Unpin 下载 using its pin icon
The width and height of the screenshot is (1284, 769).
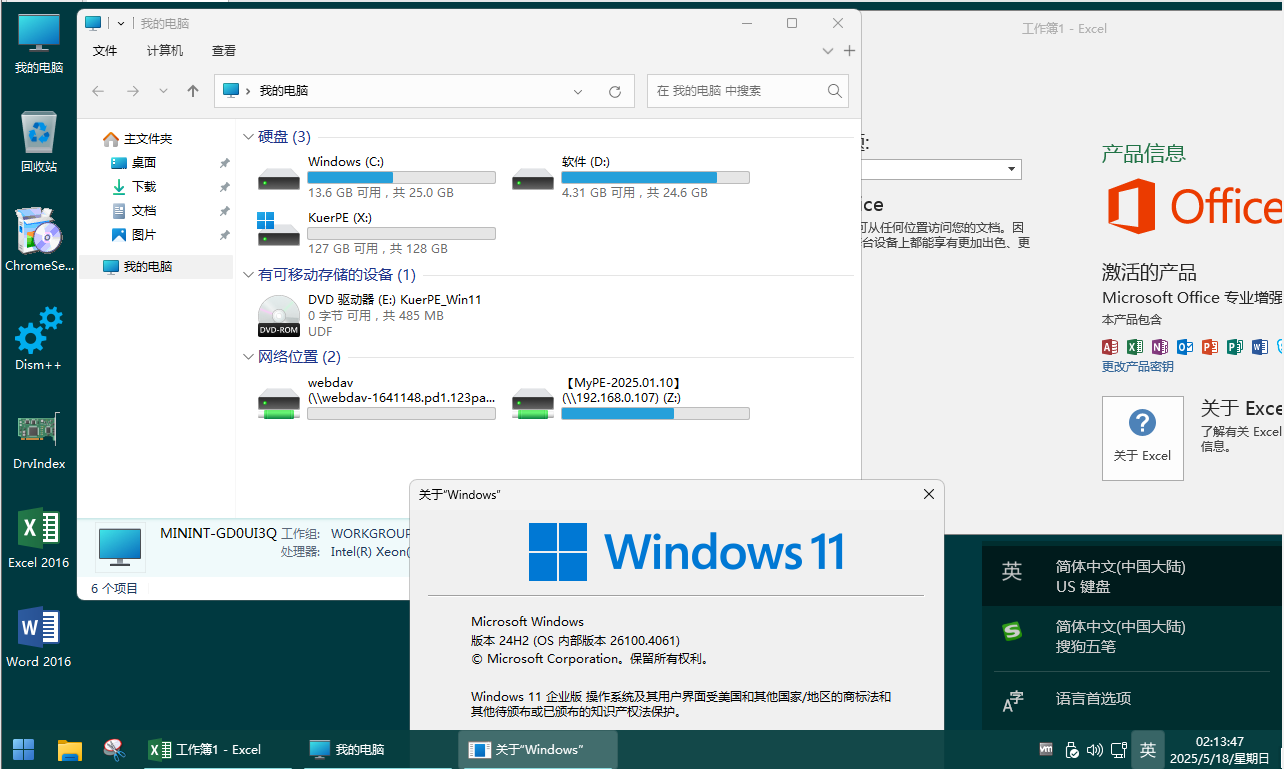pyautogui.click(x=224, y=187)
